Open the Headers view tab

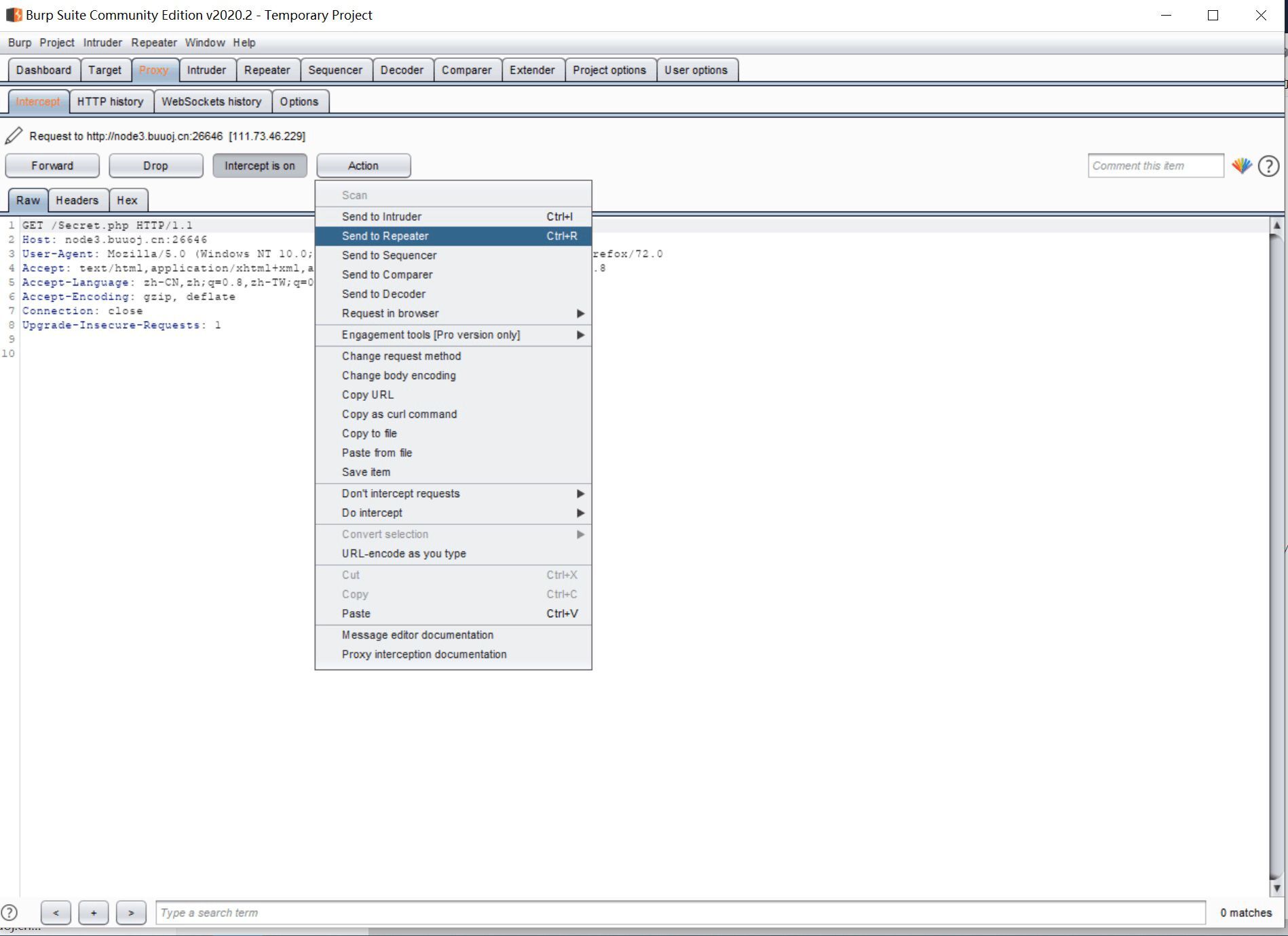[x=77, y=200]
